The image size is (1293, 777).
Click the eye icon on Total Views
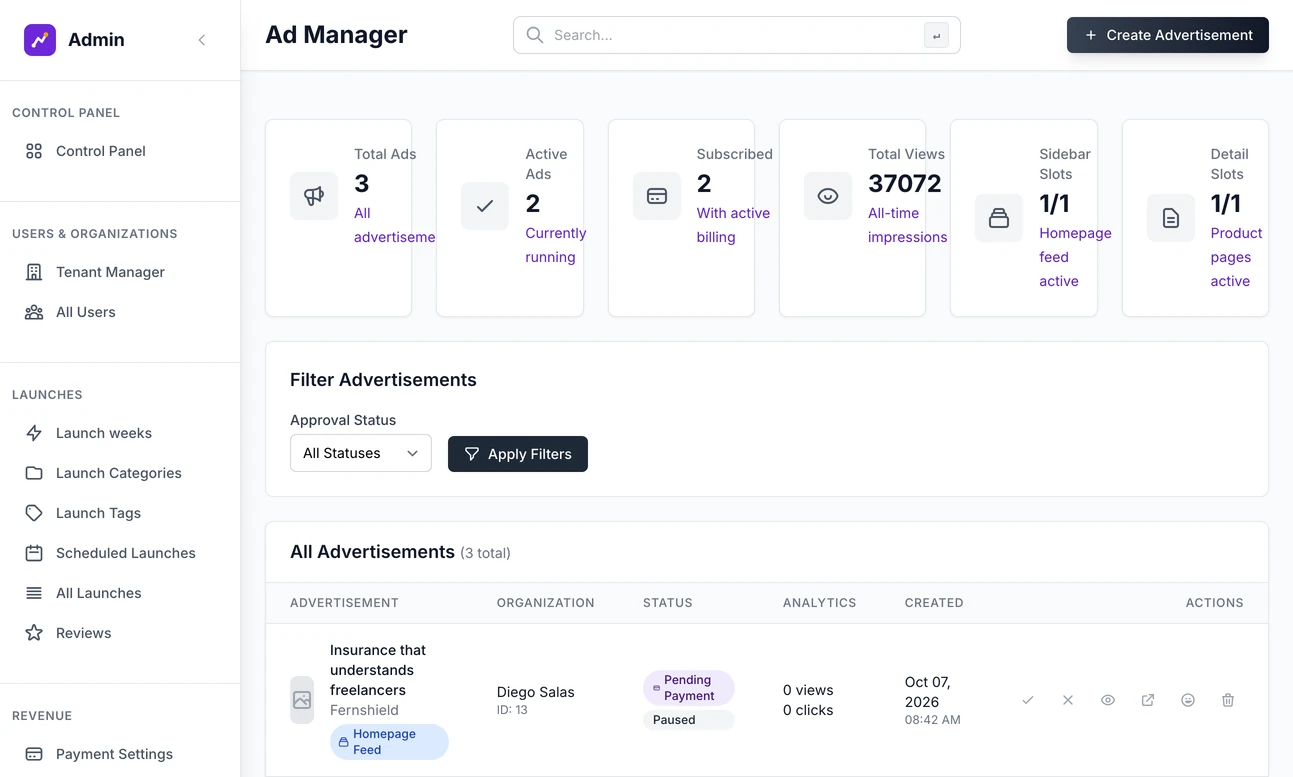coord(828,196)
